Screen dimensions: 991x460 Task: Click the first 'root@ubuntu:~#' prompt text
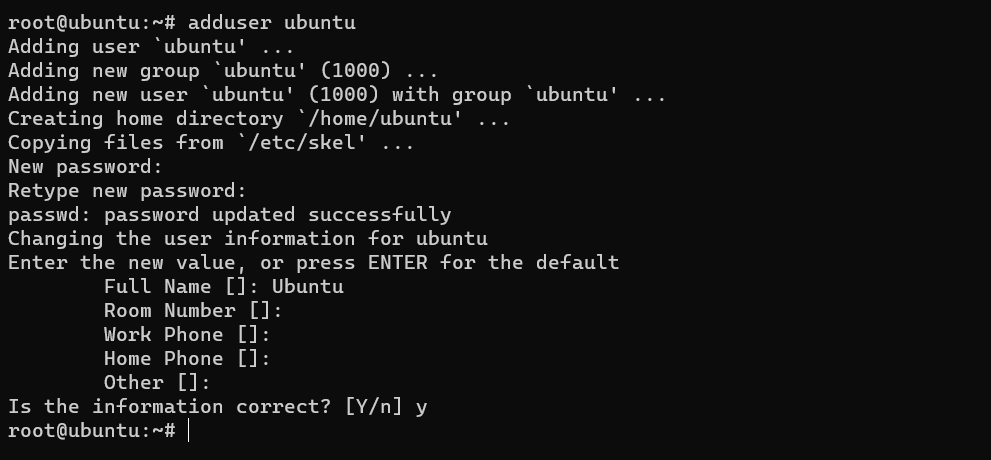pos(92,23)
